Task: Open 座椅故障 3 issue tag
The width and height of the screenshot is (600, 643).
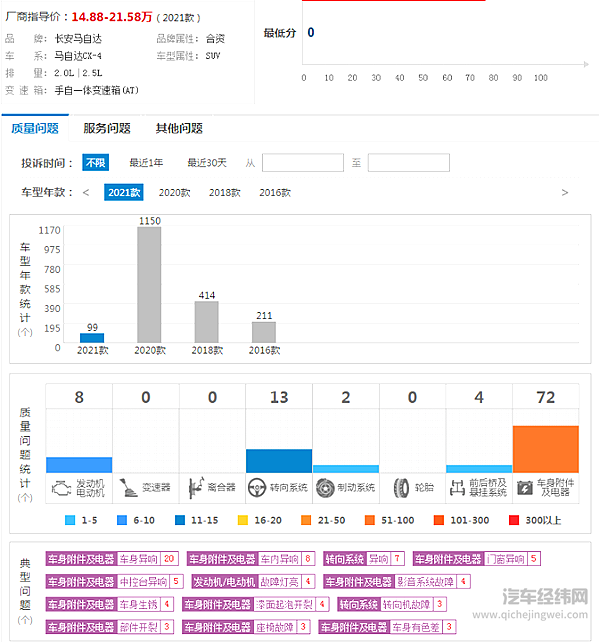Action: click(x=246, y=627)
